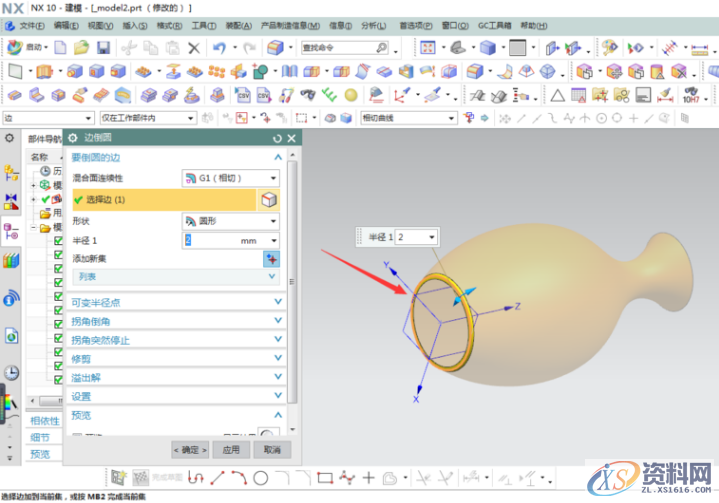Open the G1 (相切) continuity dropdown
The height and width of the screenshot is (503, 719).
pyautogui.click(x=230, y=178)
